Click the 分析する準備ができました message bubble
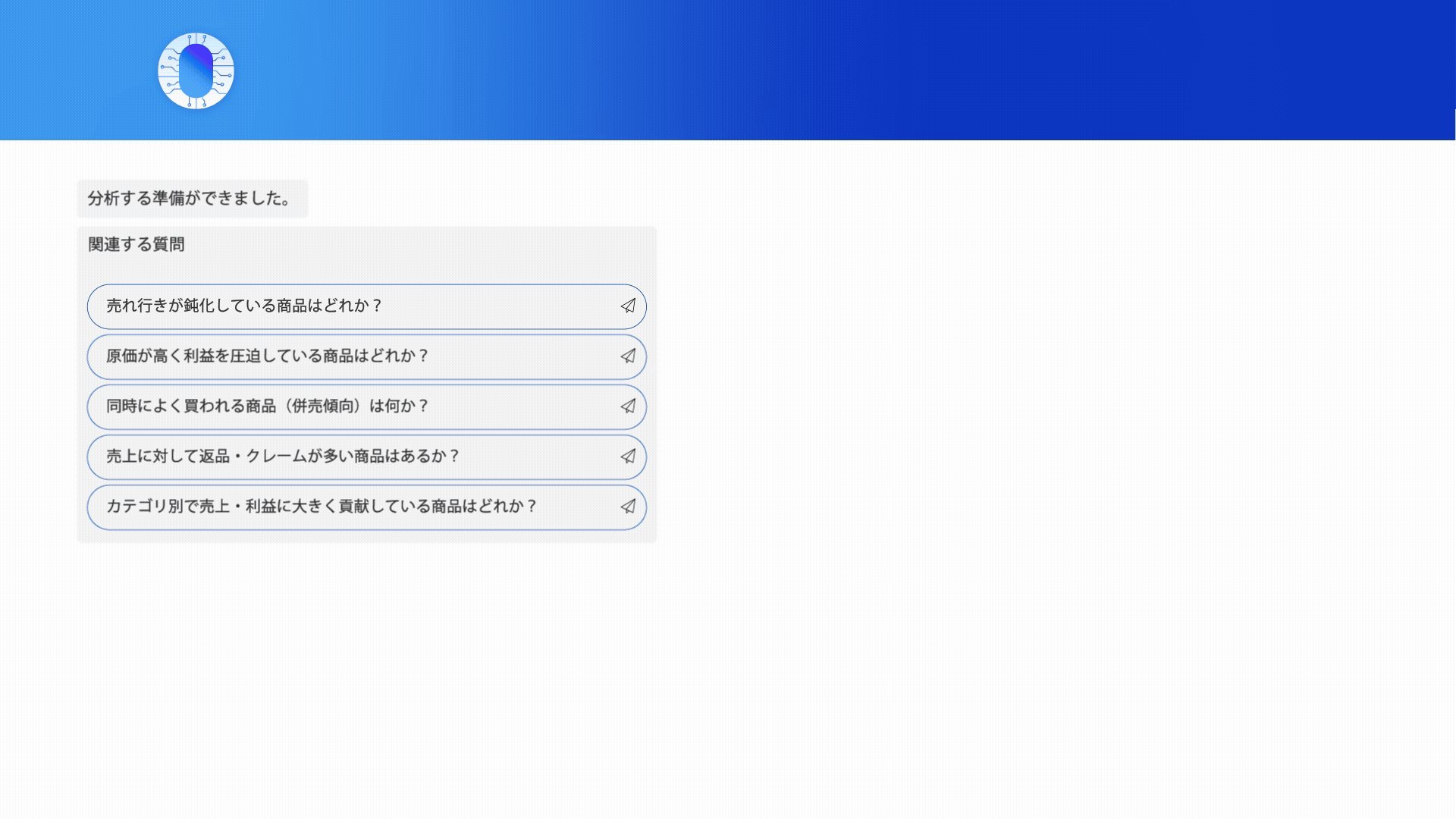 (x=192, y=199)
